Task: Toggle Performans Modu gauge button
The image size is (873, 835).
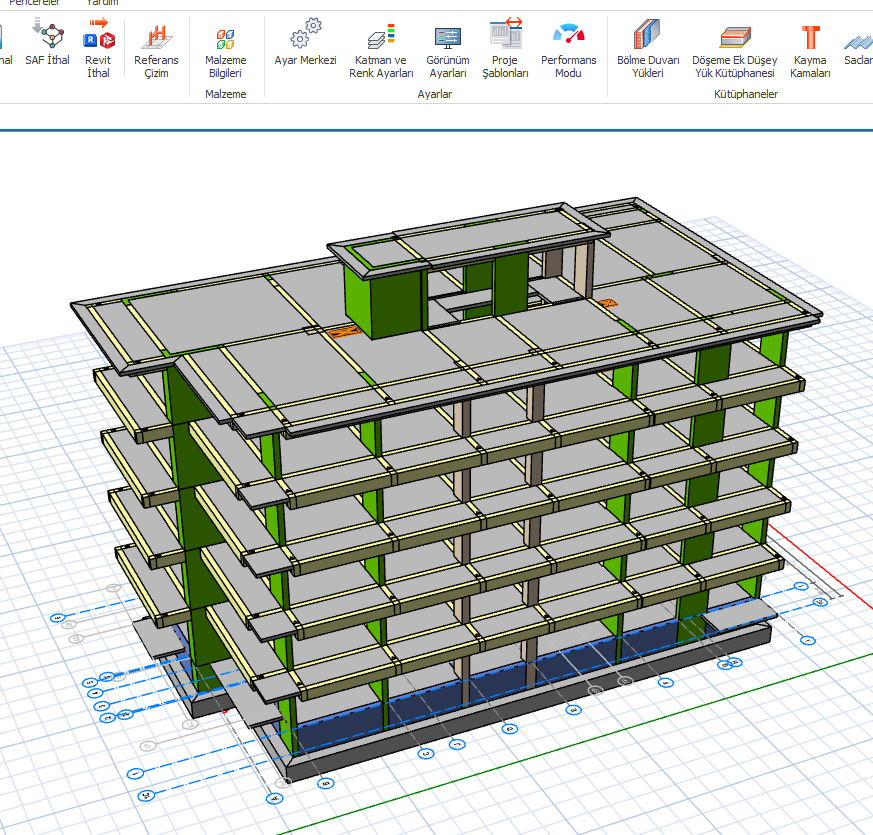Action: pyautogui.click(x=568, y=36)
